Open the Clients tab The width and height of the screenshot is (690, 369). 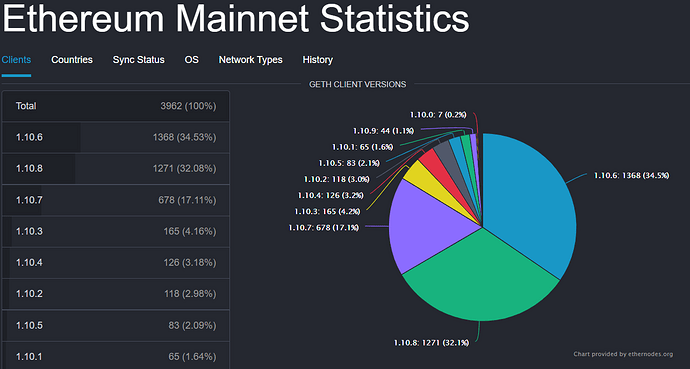(x=16, y=60)
